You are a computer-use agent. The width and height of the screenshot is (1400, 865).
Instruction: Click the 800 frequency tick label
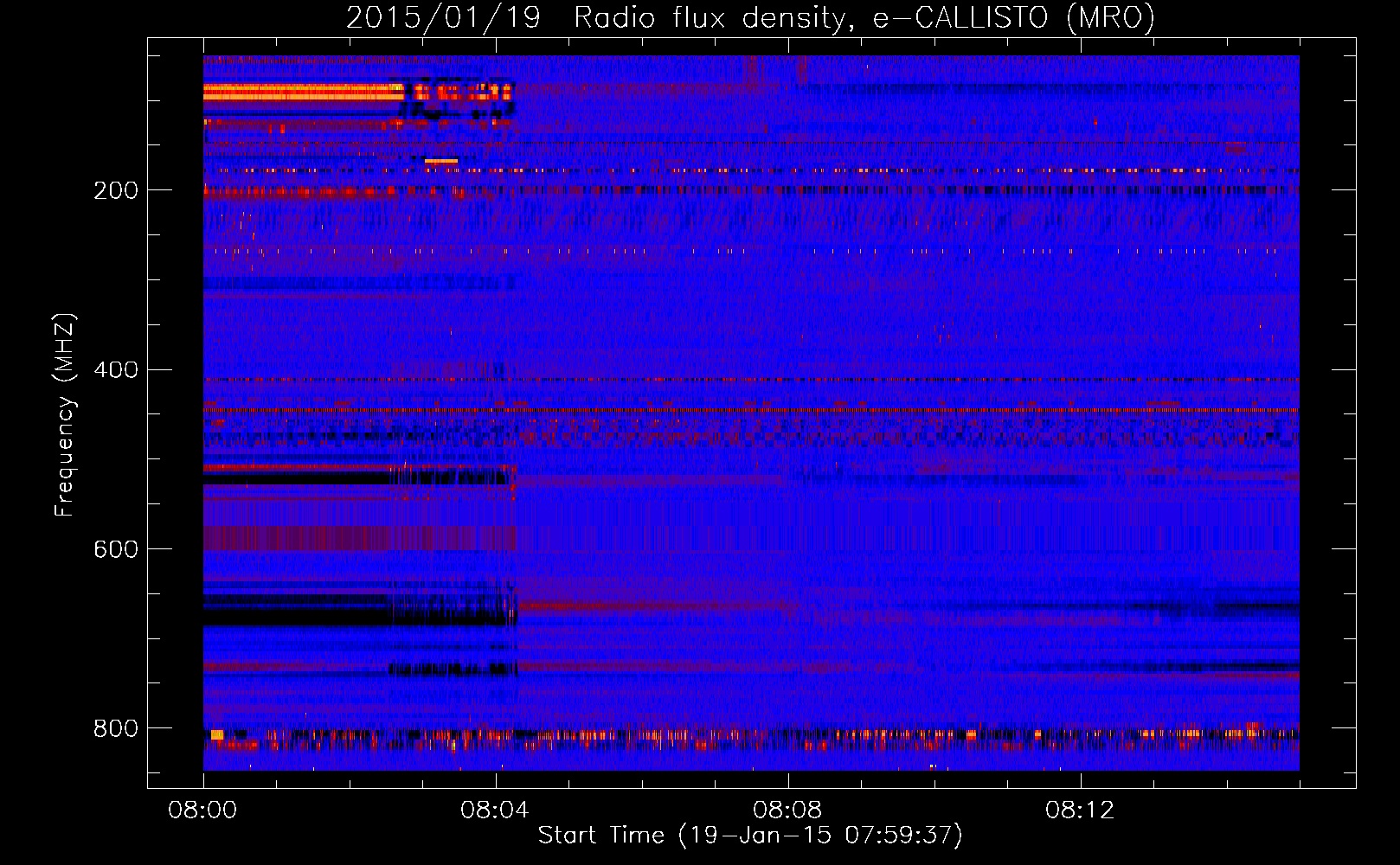point(116,729)
